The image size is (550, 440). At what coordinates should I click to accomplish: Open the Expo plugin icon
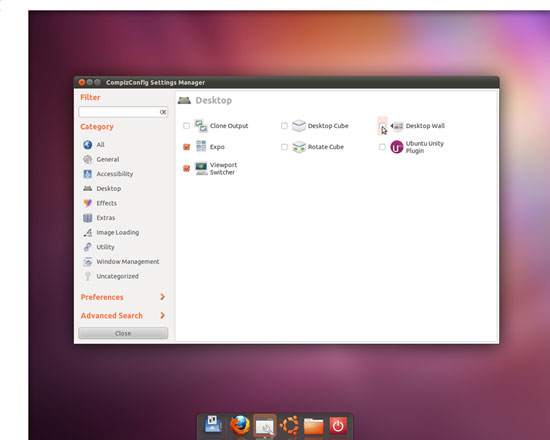201,146
